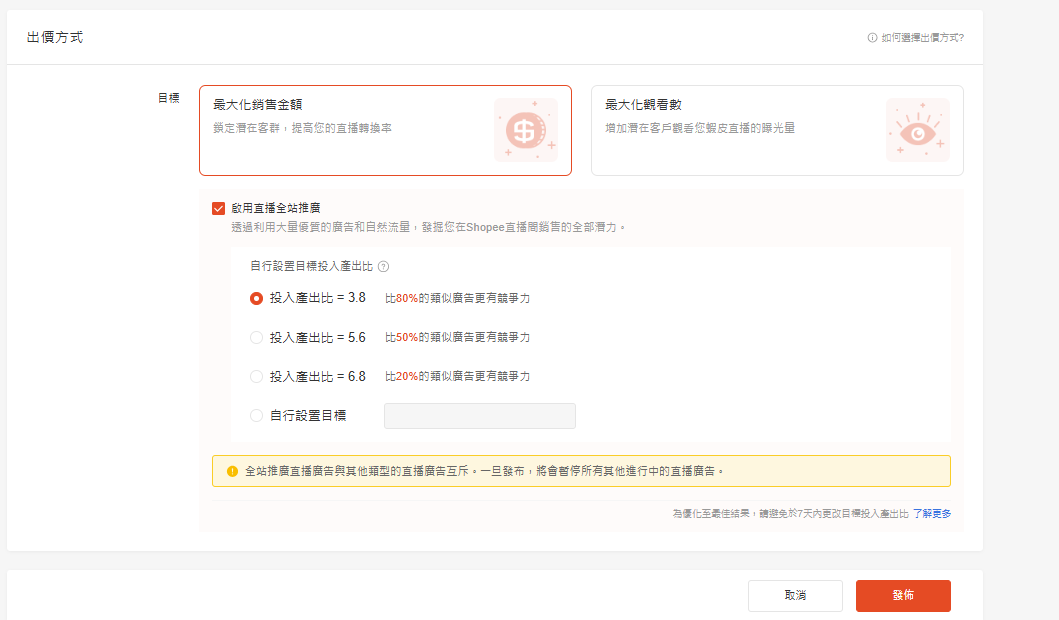The height and width of the screenshot is (620, 1059).
Task: Select the 最大化觀看數 objective card
Action: pos(777,130)
